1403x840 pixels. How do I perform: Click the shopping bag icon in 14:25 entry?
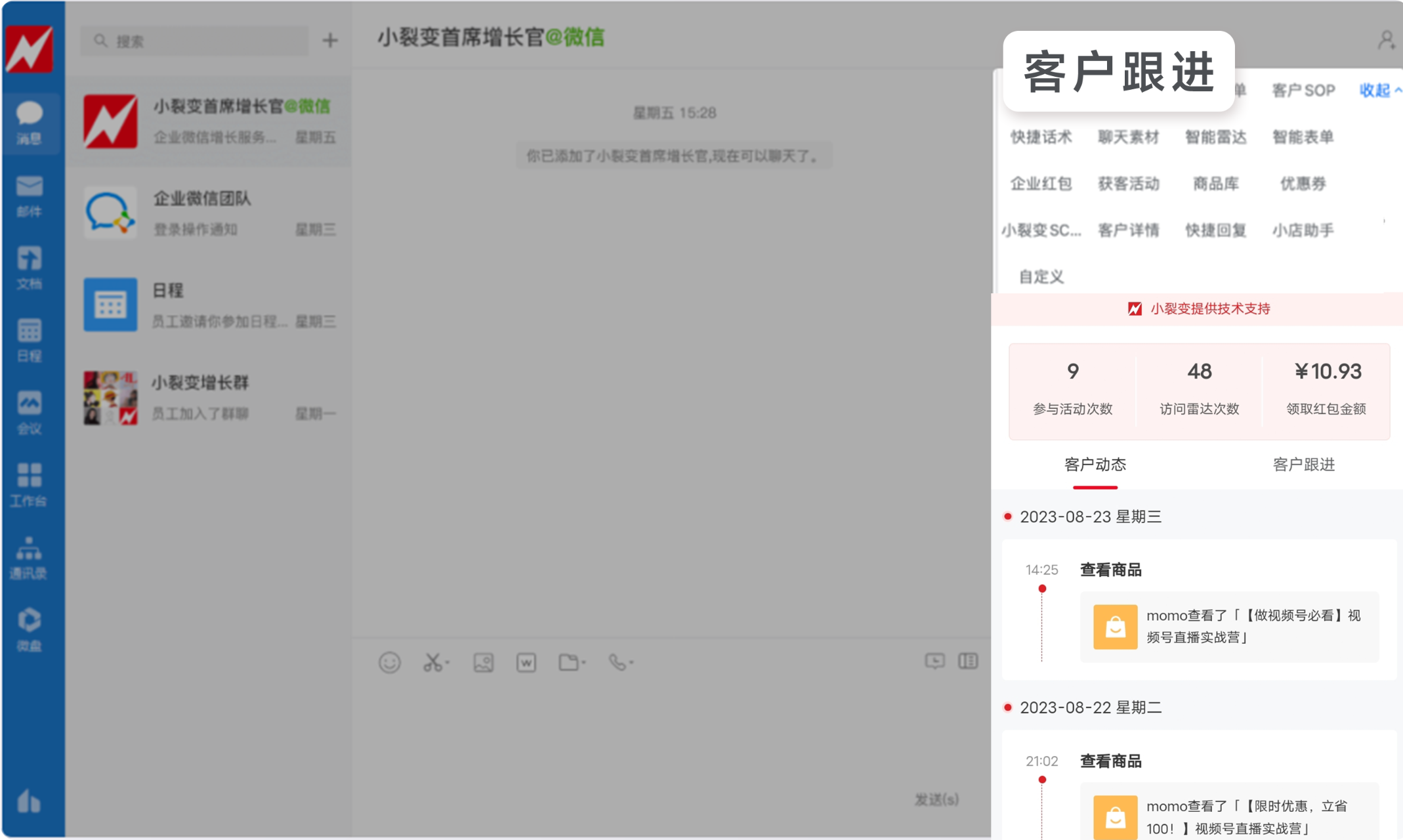[x=1115, y=627]
